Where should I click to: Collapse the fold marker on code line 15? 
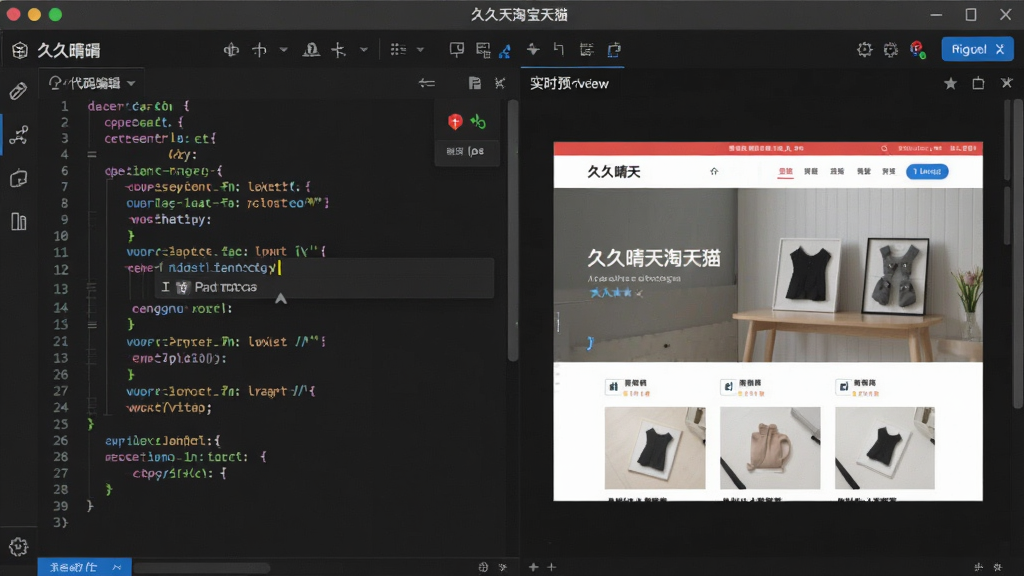[x=92, y=325]
